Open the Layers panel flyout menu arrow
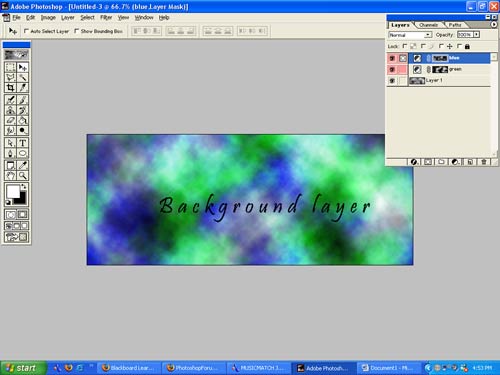The image size is (500, 375). click(x=494, y=25)
